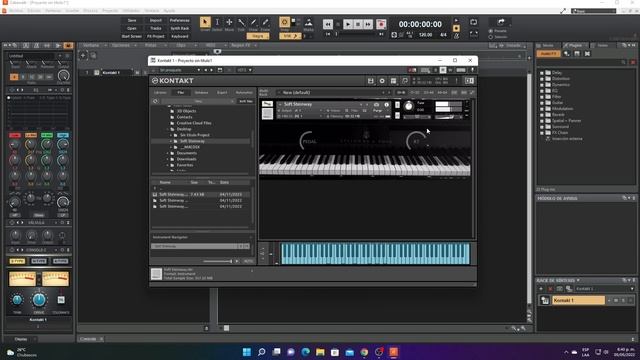Select the Smart tool in Cakewalk toolbar
Viewport: 640px width, 360px height.
205,22
